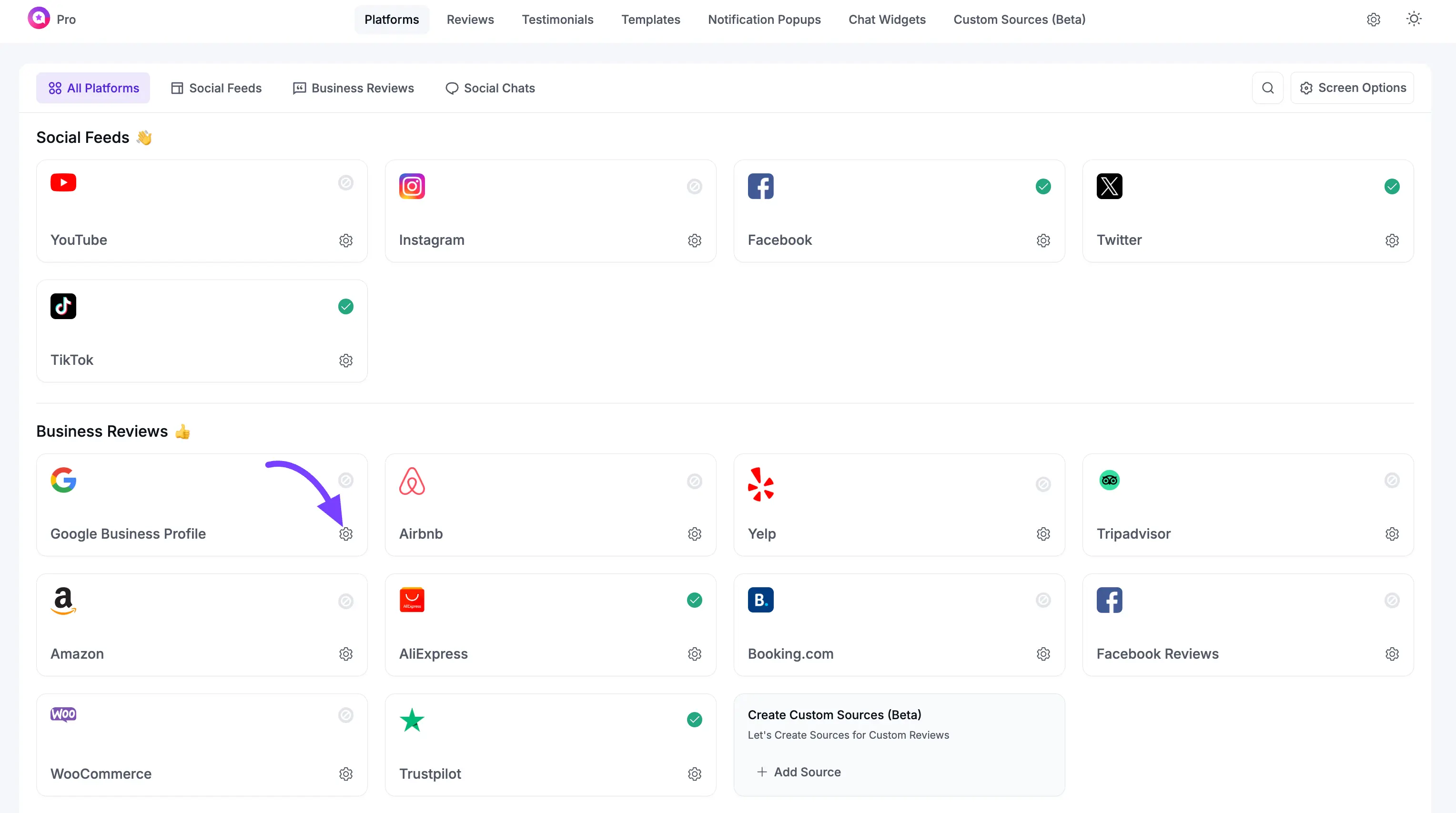Open the global settings gear

click(x=1374, y=19)
